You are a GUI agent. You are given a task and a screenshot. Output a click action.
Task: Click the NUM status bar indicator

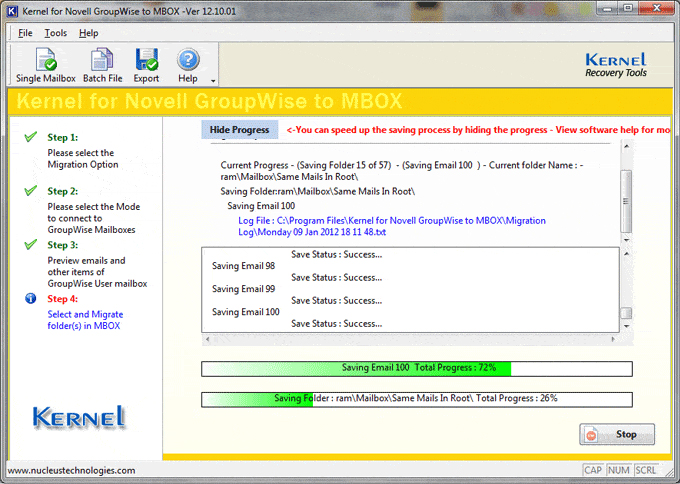click(x=618, y=470)
